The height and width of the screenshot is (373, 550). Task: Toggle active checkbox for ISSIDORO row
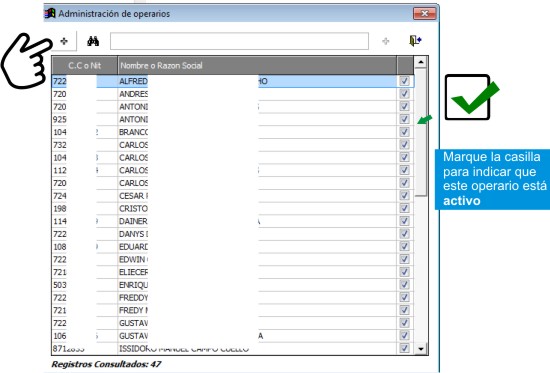click(x=404, y=348)
